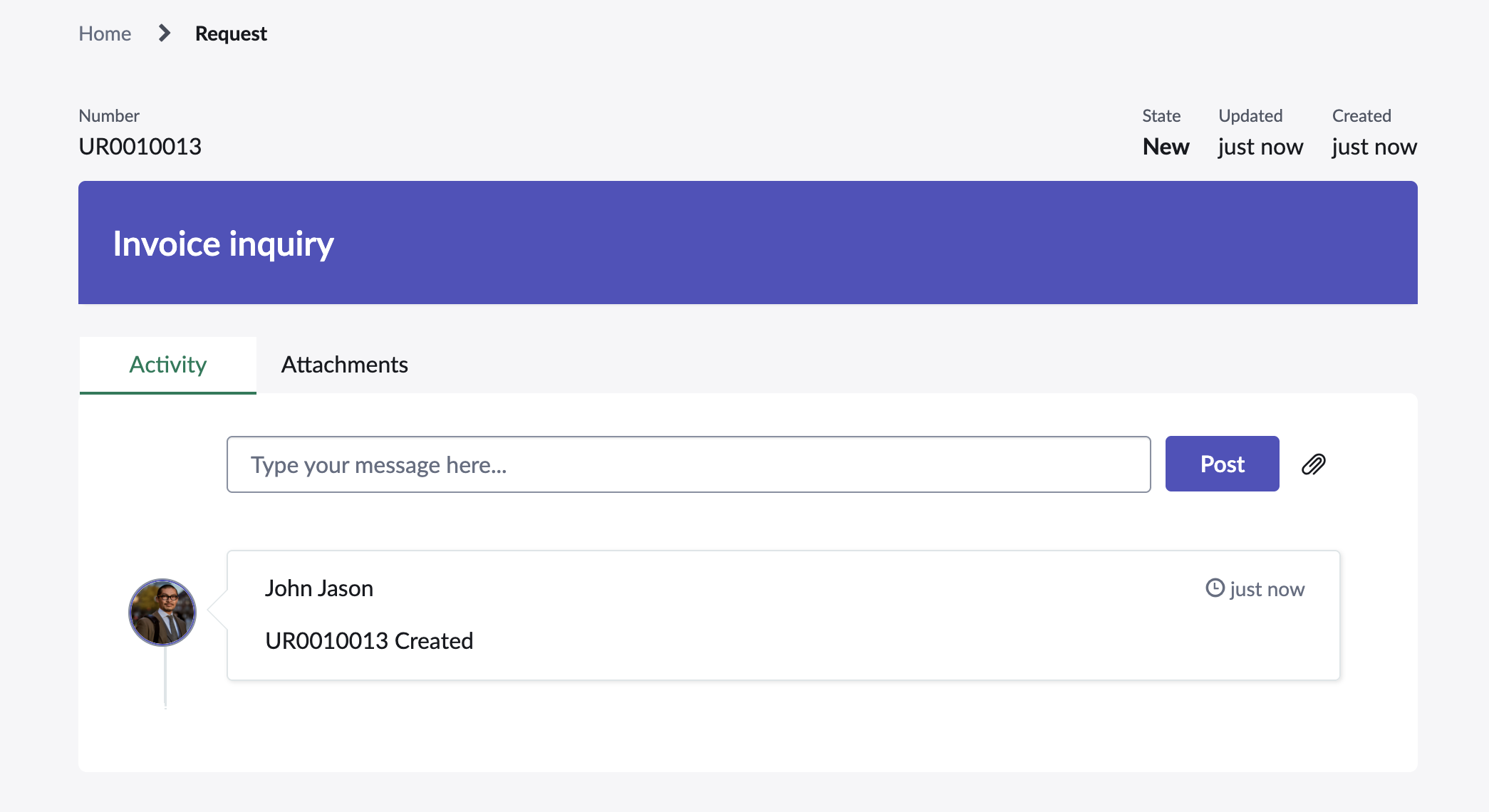This screenshot has width=1489, height=812.
Task: Click the activity entry timestamp just now
Action: click(1267, 589)
